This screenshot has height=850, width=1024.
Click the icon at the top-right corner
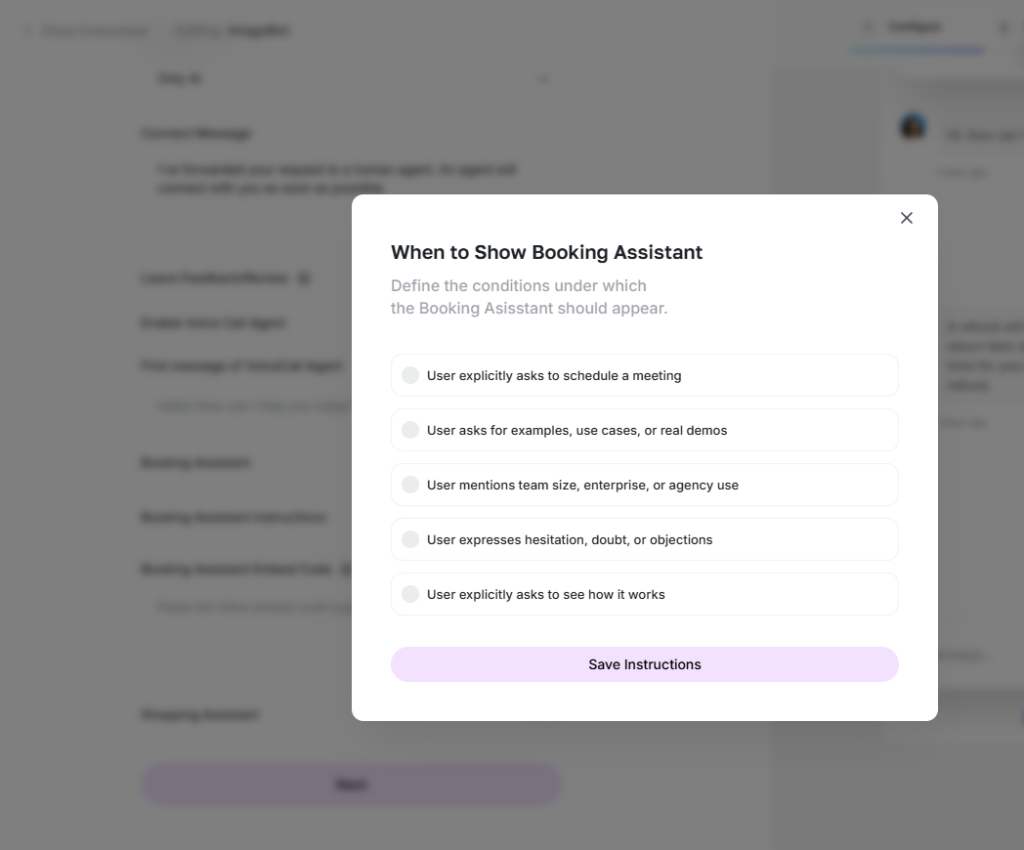tap(1003, 27)
